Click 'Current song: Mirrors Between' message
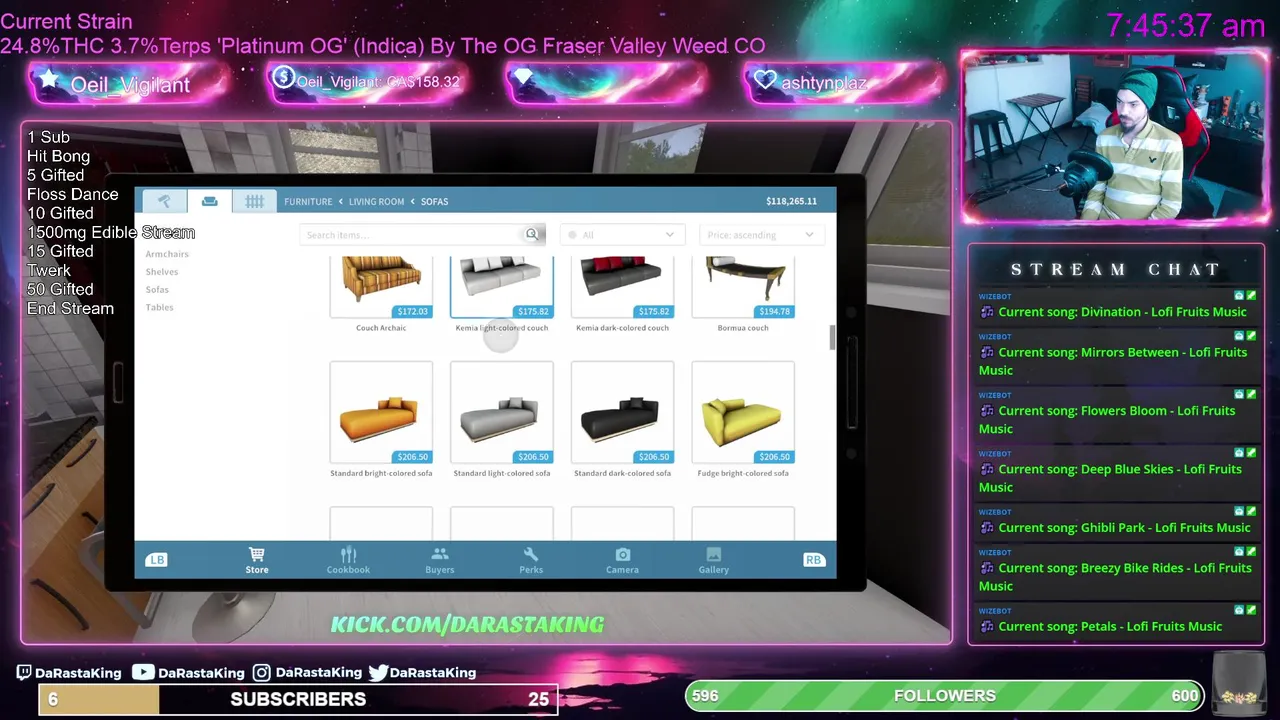 click(x=1116, y=361)
